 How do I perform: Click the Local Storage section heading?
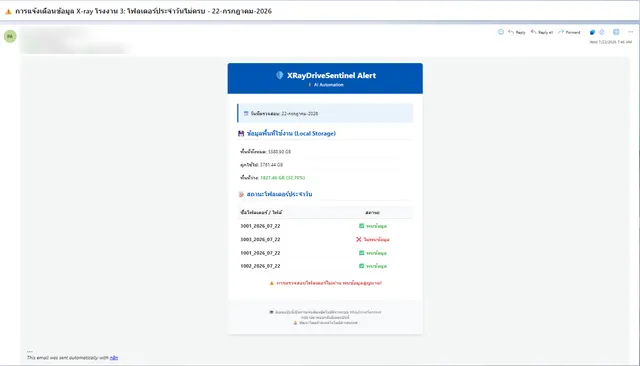pos(291,133)
